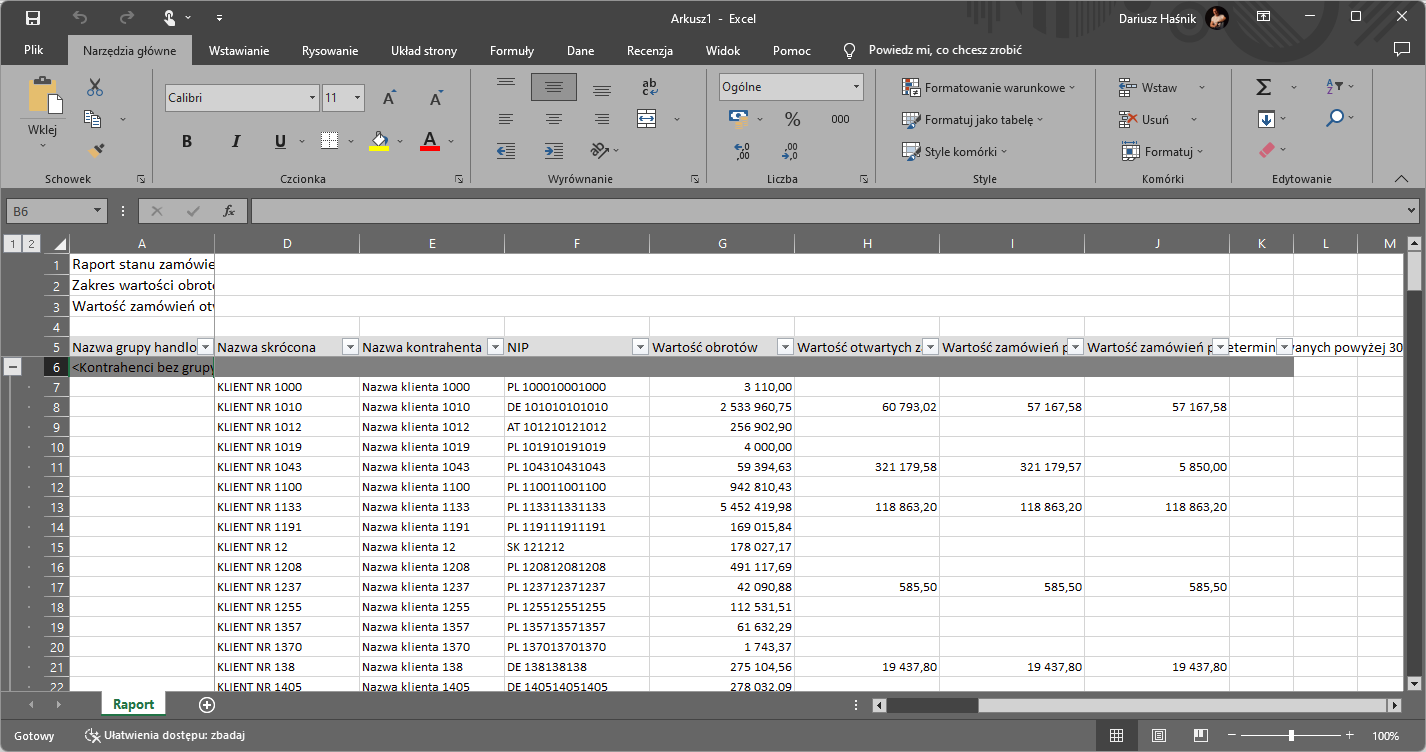The height and width of the screenshot is (752, 1426).
Task: Click the Name Box showing B6
Action: tap(48, 211)
